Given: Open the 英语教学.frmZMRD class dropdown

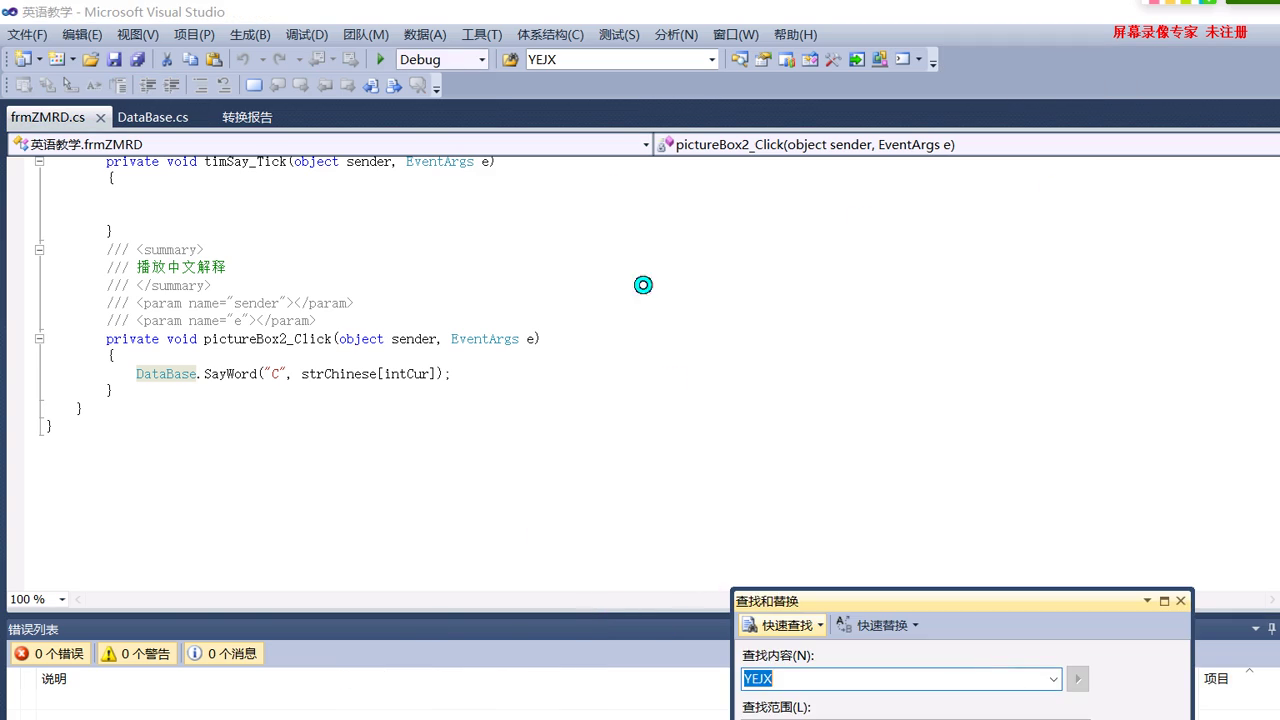Looking at the screenshot, I should click(x=645, y=144).
